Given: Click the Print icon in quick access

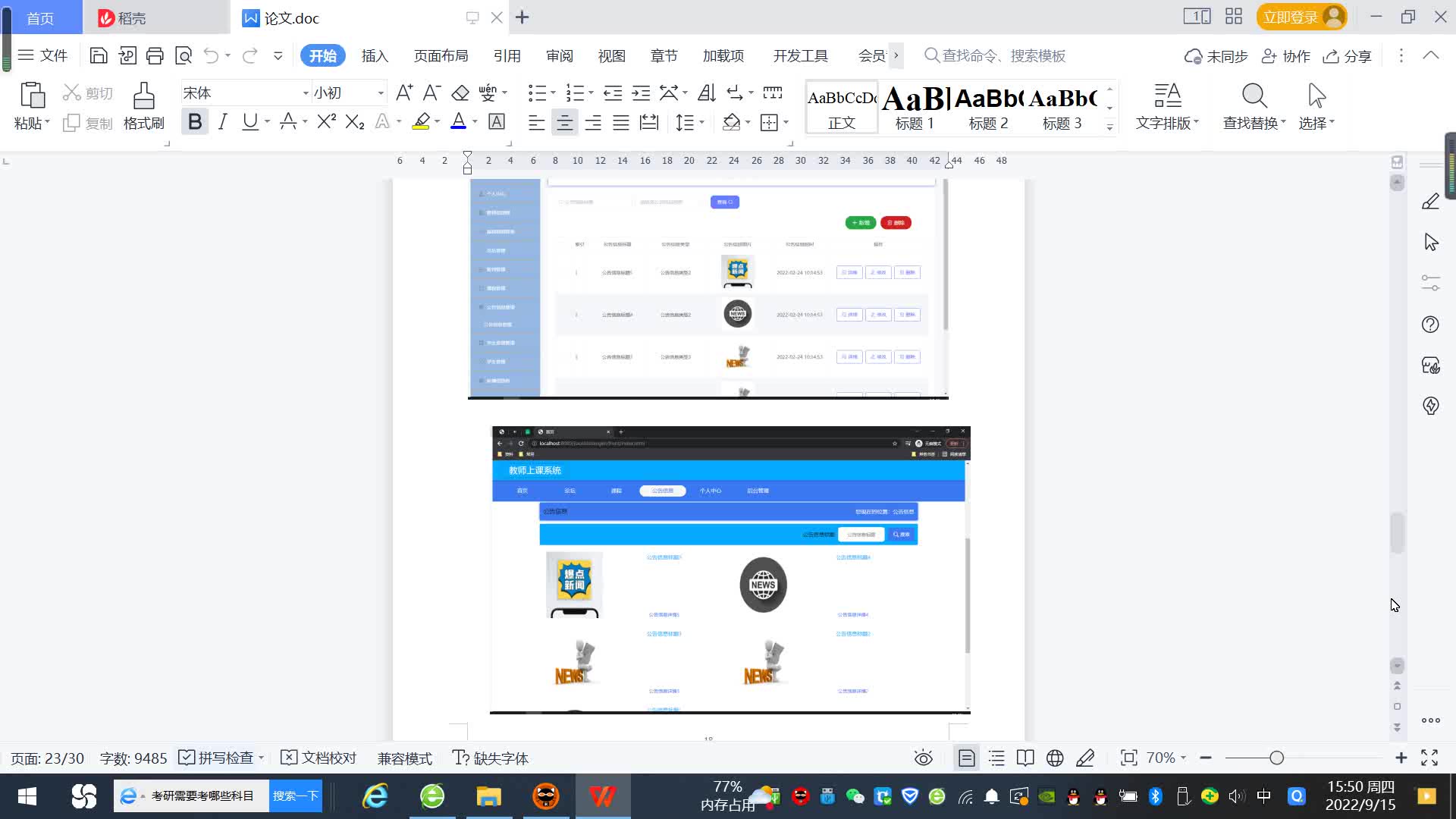Looking at the screenshot, I should click(x=155, y=55).
